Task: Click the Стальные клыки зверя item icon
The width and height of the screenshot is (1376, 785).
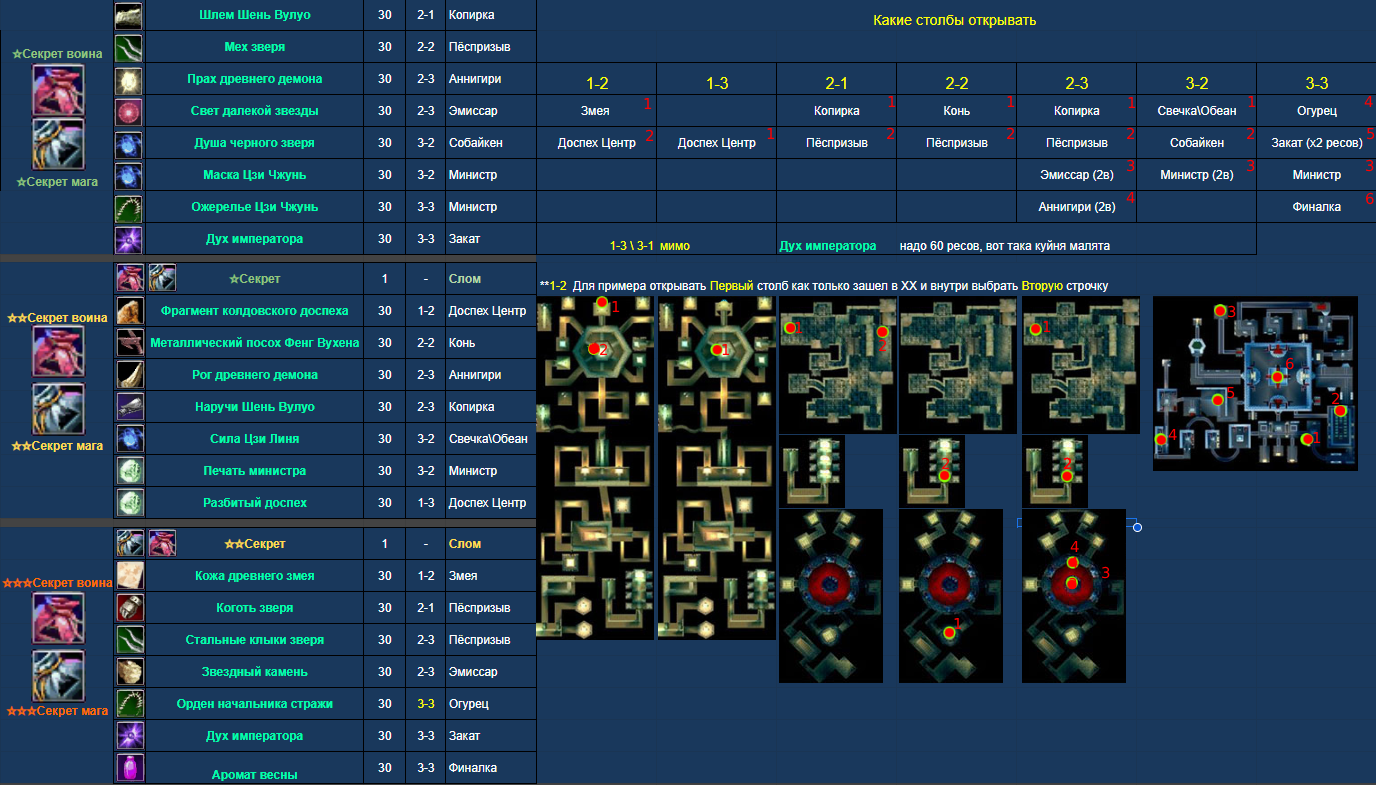Action: 129,640
